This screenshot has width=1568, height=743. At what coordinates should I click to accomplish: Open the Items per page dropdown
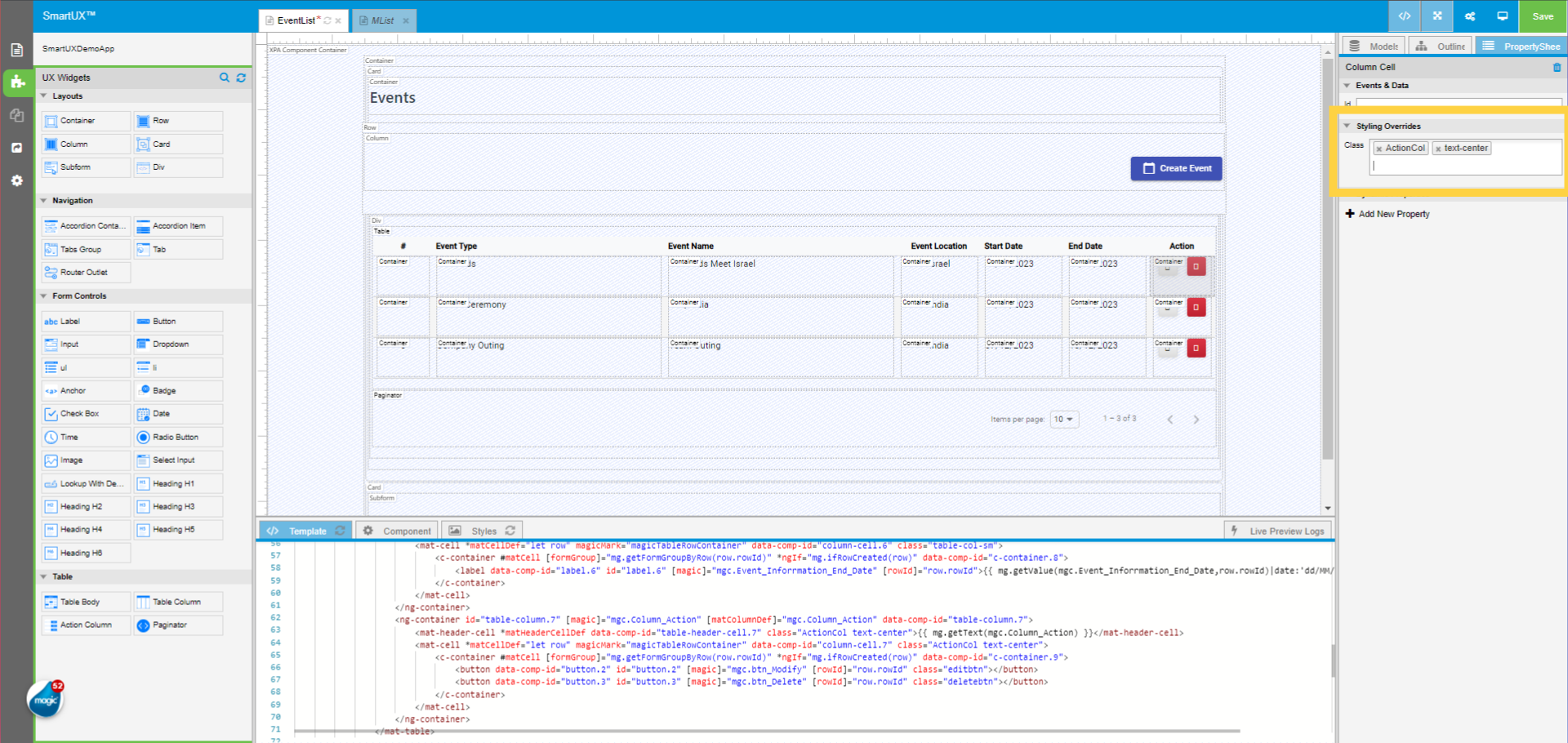point(1063,420)
